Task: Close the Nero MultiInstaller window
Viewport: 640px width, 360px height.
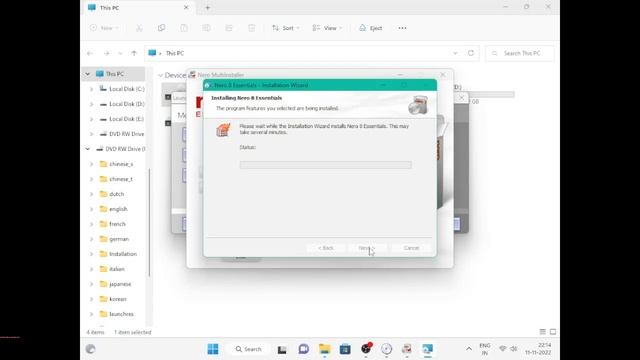Action: (443, 75)
